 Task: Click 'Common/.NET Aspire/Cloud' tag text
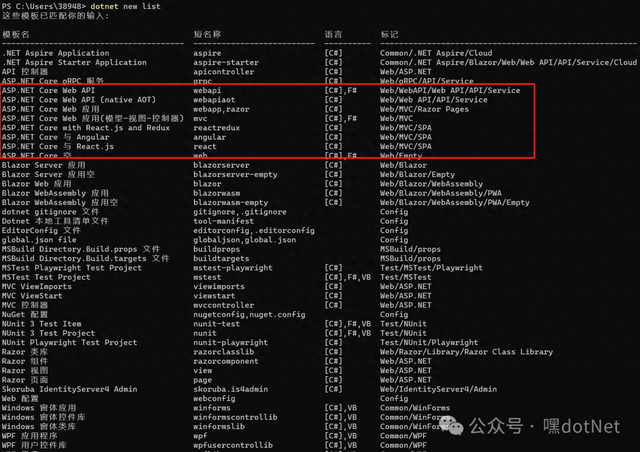[x=436, y=53]
